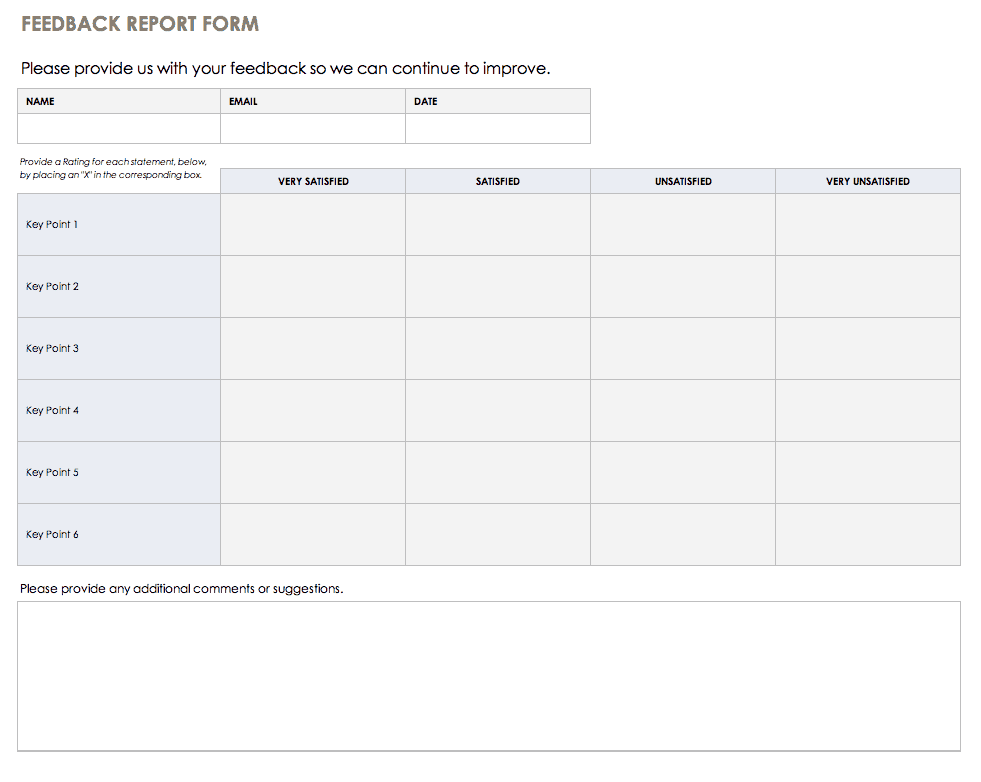The width and height of the screenshot is (981, 782).
Task: Click the empty Email input field
Action: (312, 129)
